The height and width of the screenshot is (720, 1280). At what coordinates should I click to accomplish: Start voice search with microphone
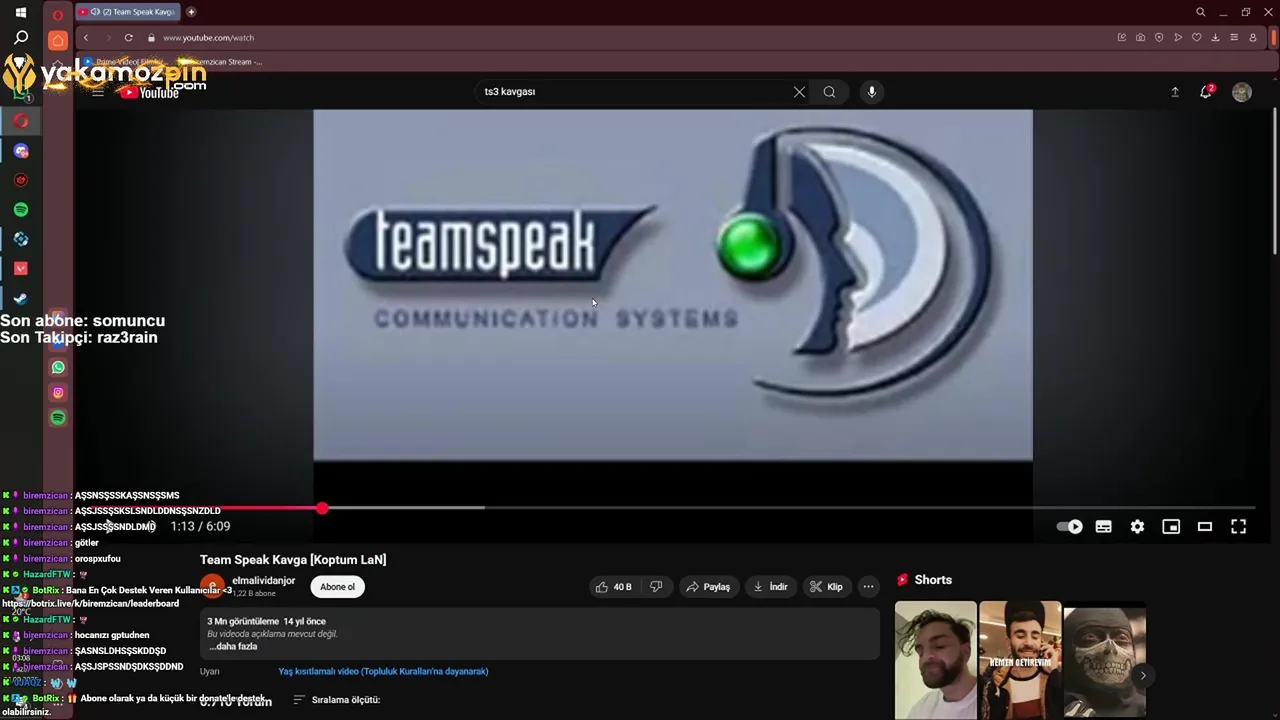(872, 92)
